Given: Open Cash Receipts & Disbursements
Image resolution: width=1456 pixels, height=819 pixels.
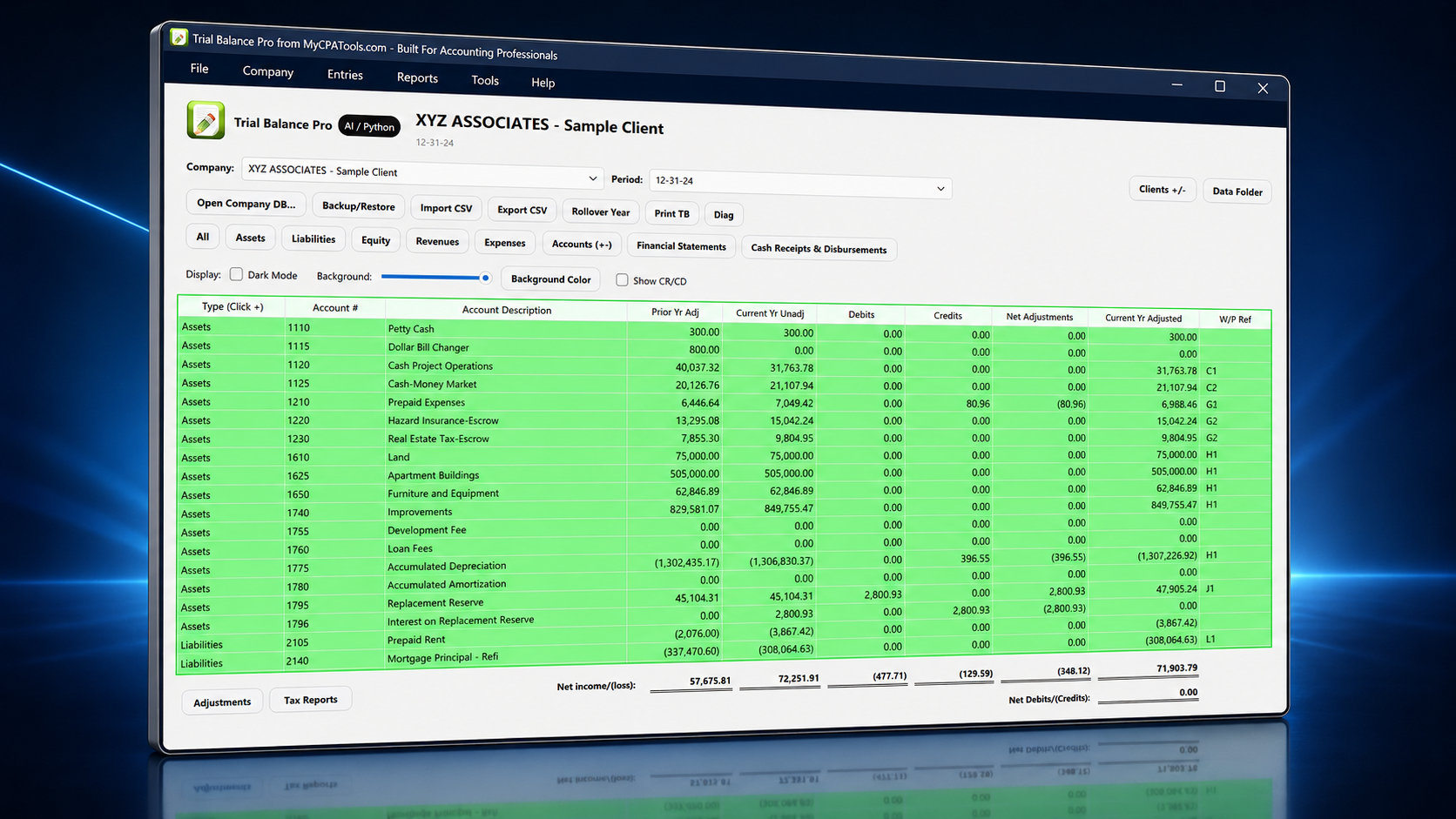Looking at the screenshot, I should pos(819,249).
